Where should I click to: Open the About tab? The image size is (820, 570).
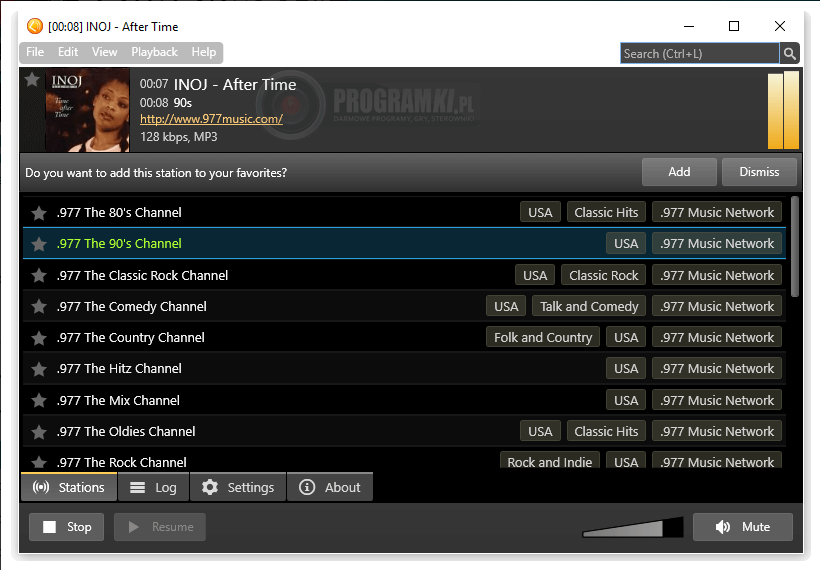(x=330, y=487)
